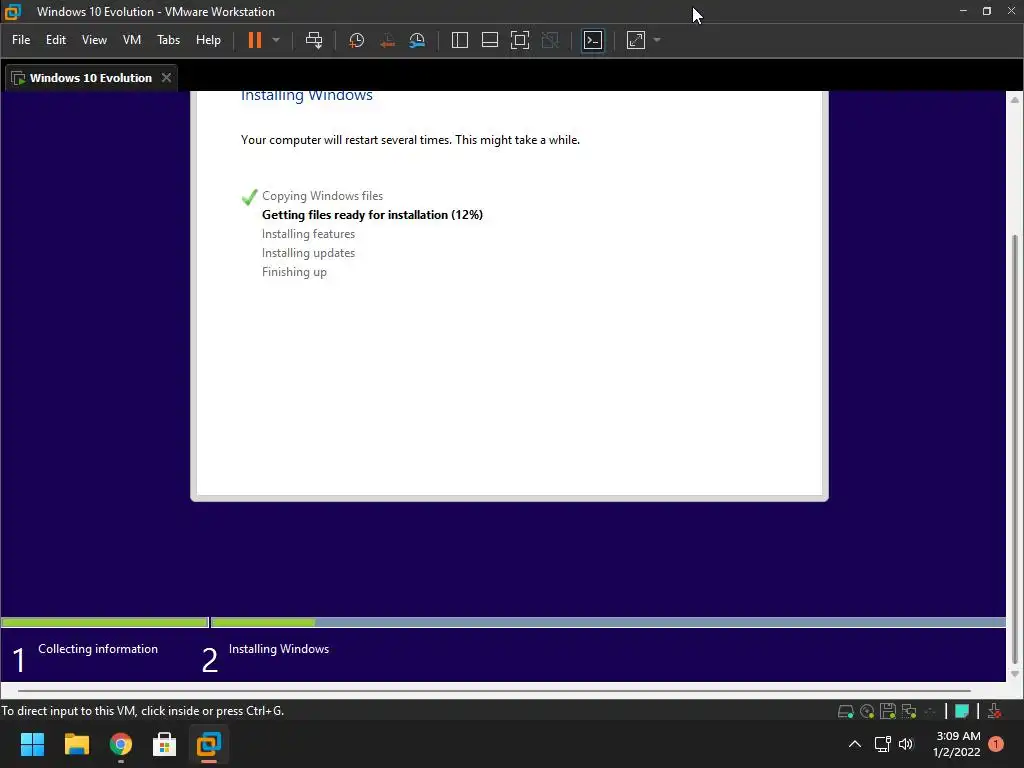Click network adapter status icon
The width and height of the screenshot is (1024, 768).
(908, 711)
